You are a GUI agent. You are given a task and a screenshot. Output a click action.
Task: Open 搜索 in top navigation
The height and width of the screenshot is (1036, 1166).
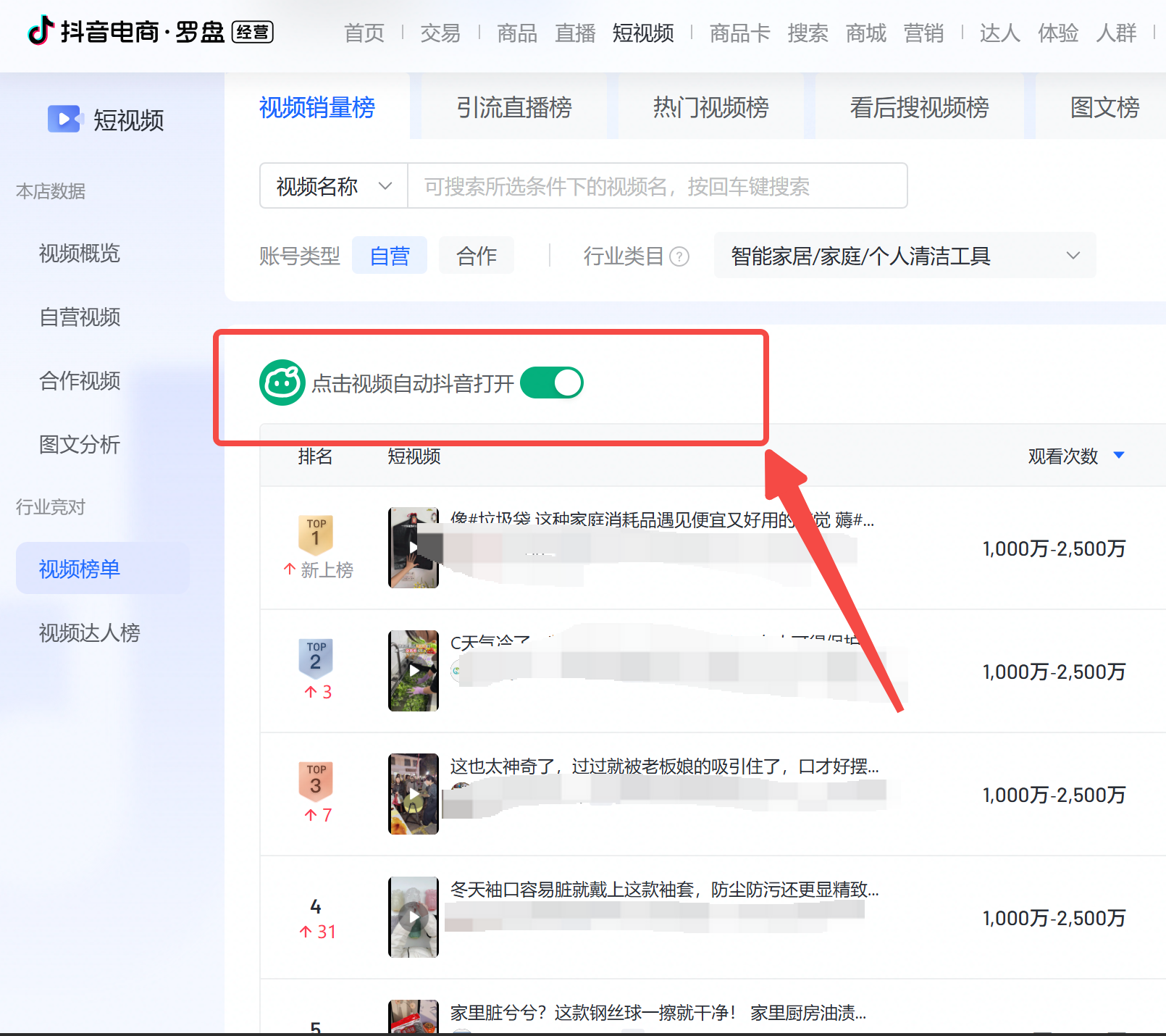[x=808, y=33]
